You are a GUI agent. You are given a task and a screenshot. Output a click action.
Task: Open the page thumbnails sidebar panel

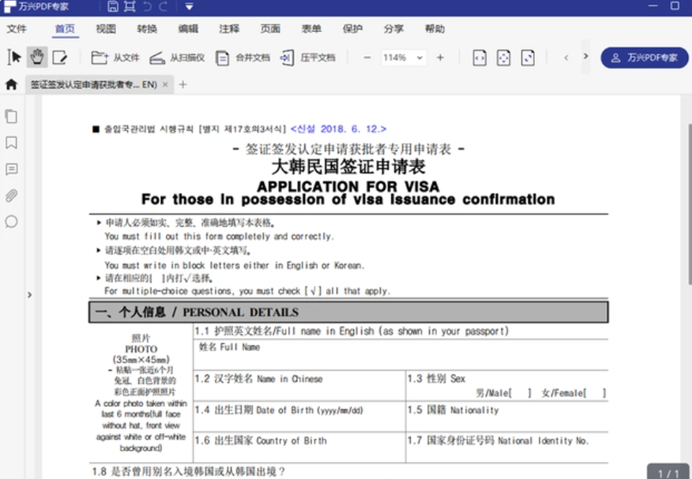[x=11, y=117]
